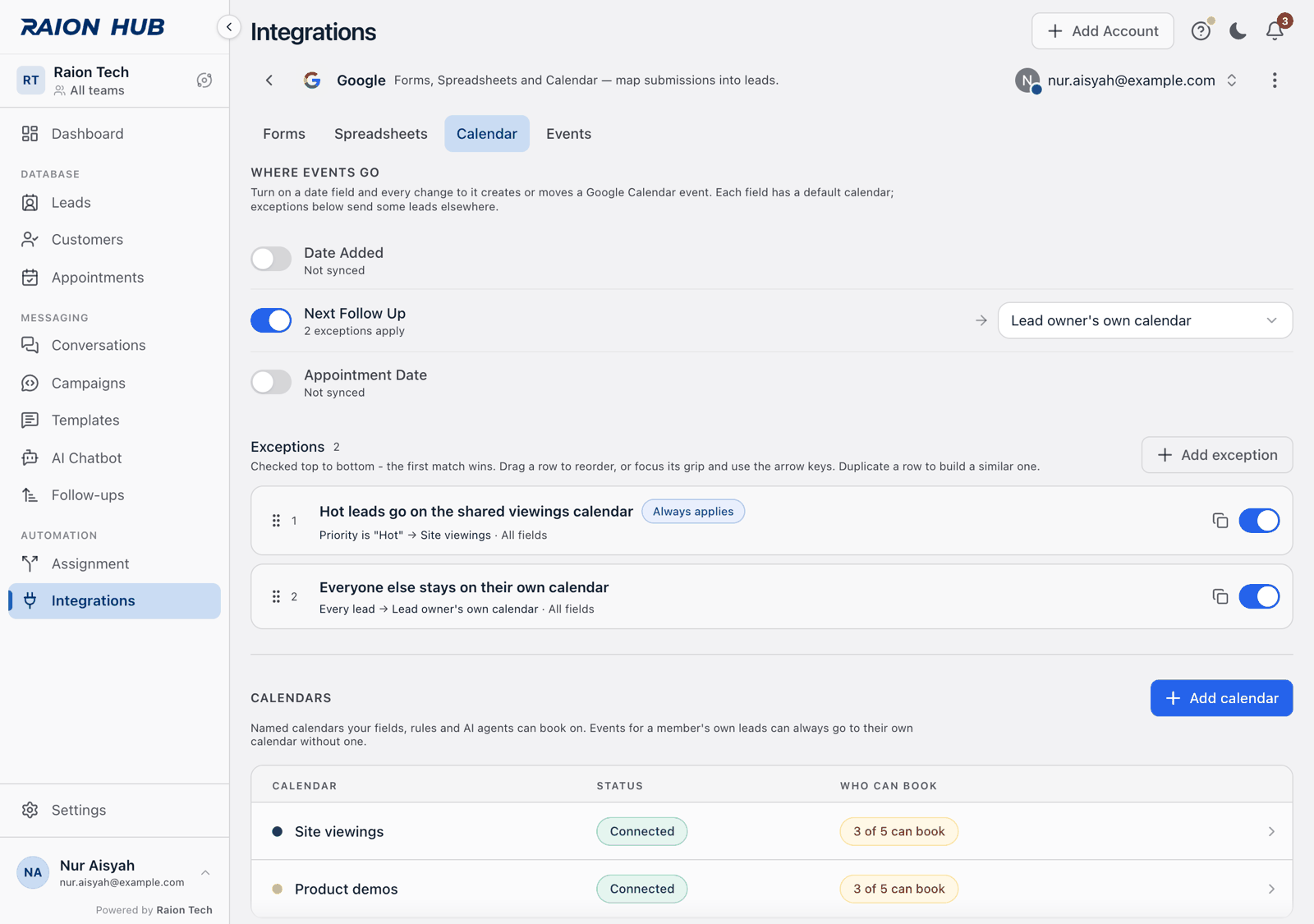This screenshot has width=1314, height=924.
Task: Switch account via nur.aisyah@example.com selector
Action: [1127, 80]
